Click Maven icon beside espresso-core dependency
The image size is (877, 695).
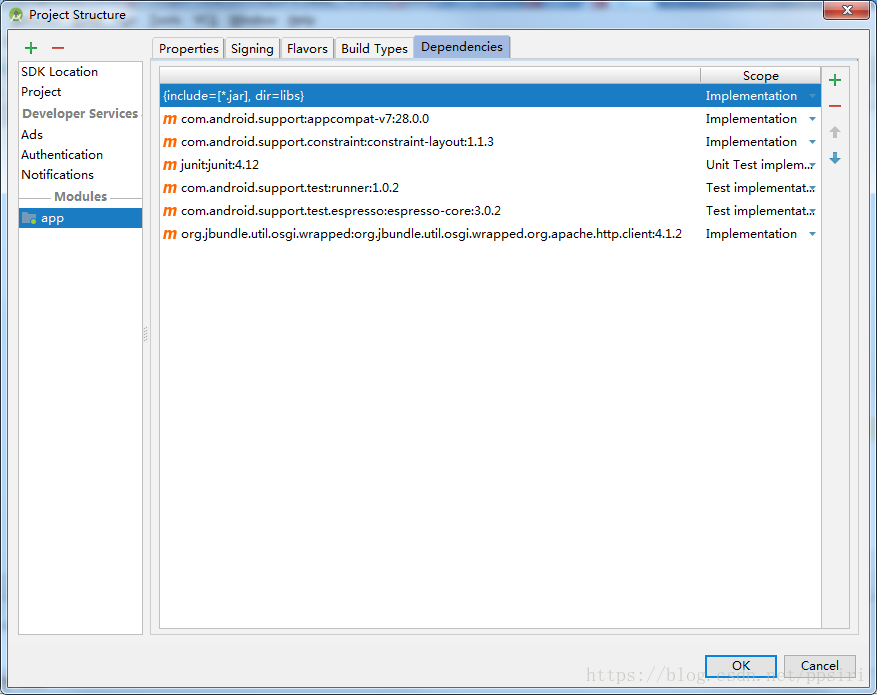(x=169, y=211)
